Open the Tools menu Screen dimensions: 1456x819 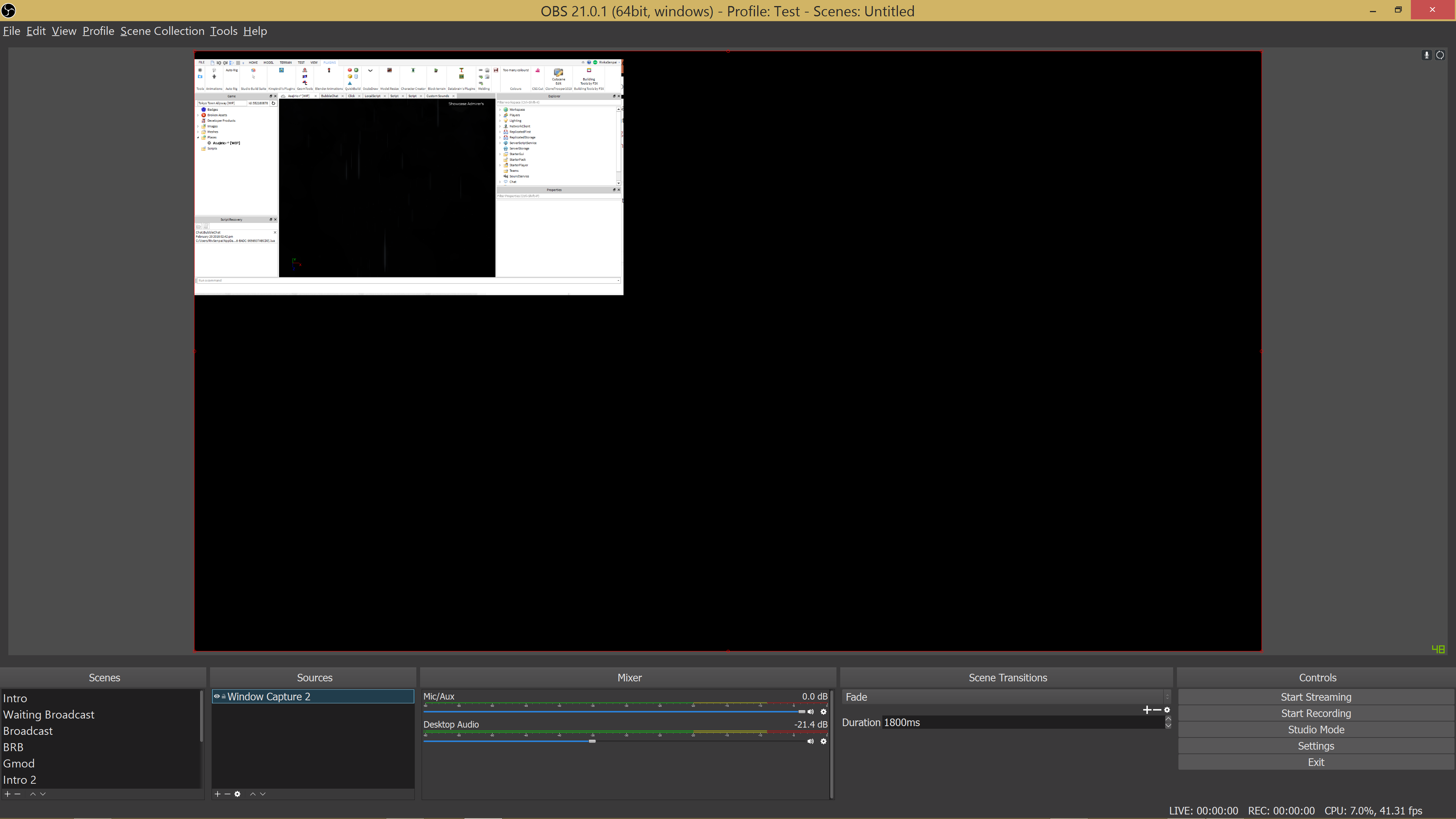point(223,31)
